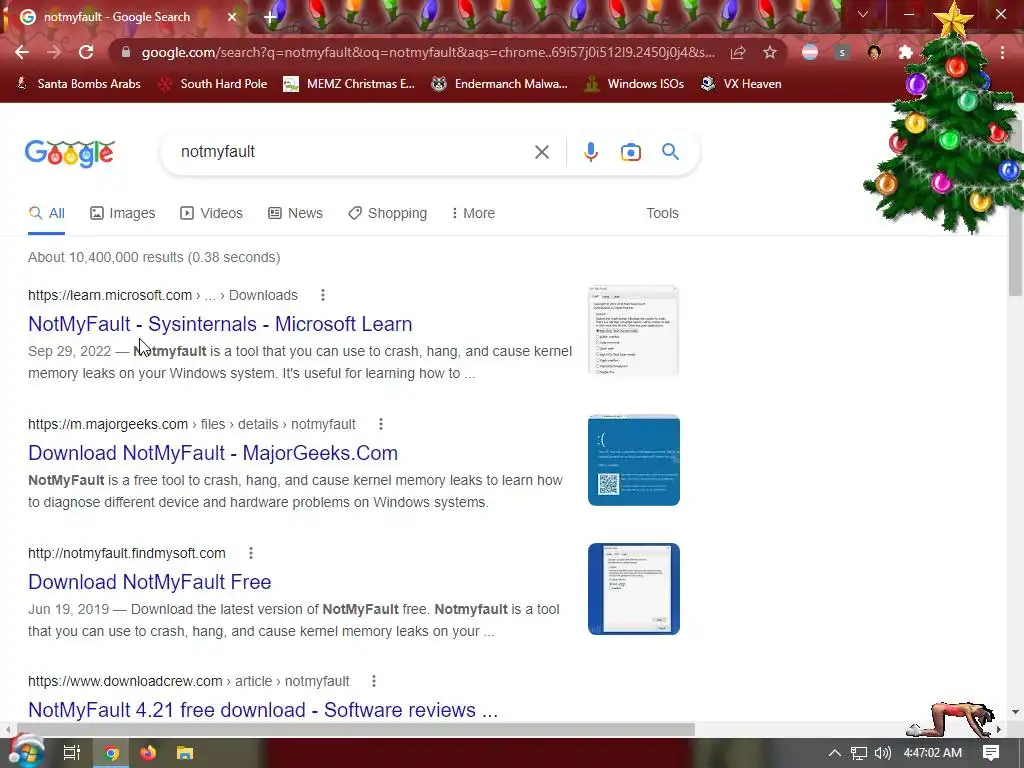The height and width of the screenshot is (768, 1024).
Task: Open Download NotMyFault Free result
Action: (150, 582)
